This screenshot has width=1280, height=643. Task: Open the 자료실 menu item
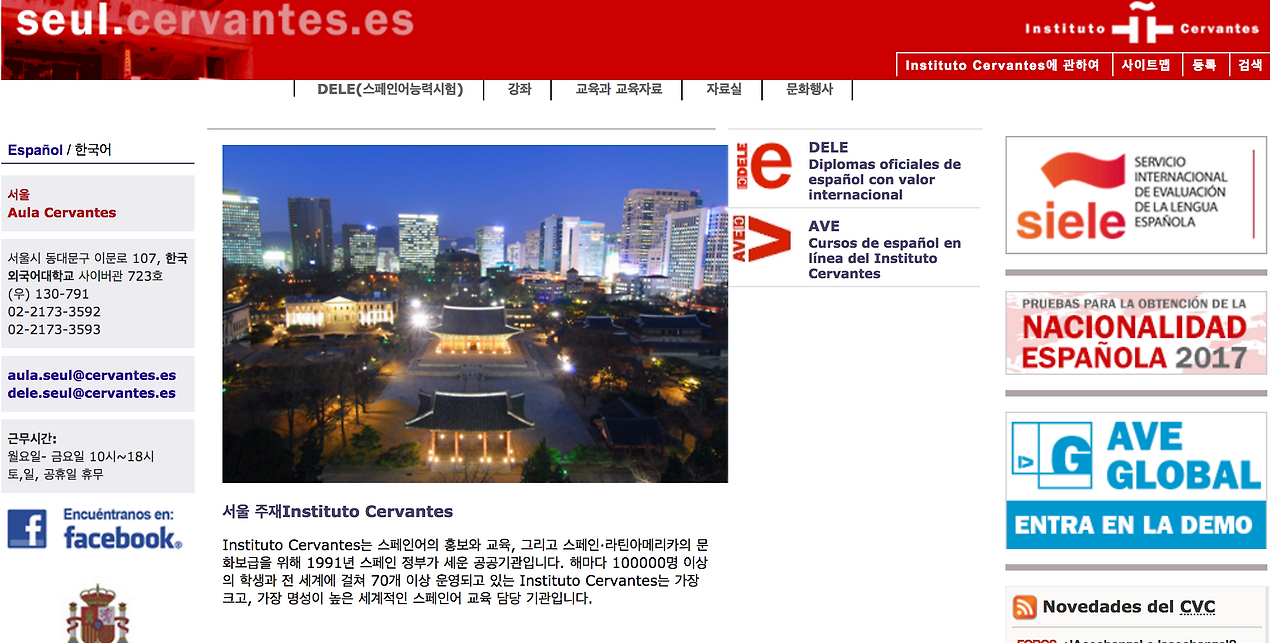coord(724,89)
